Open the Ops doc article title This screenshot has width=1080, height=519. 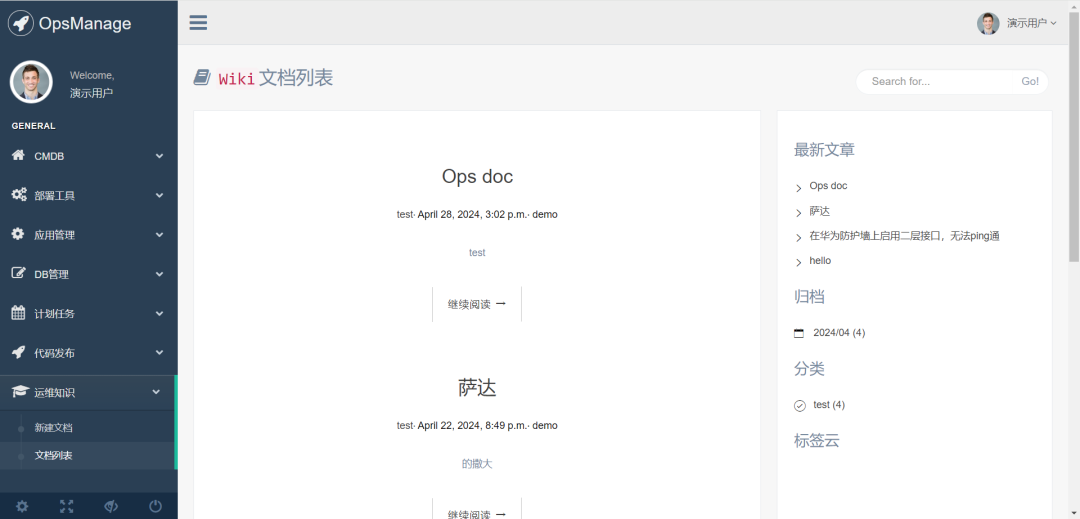coord(477,177)
